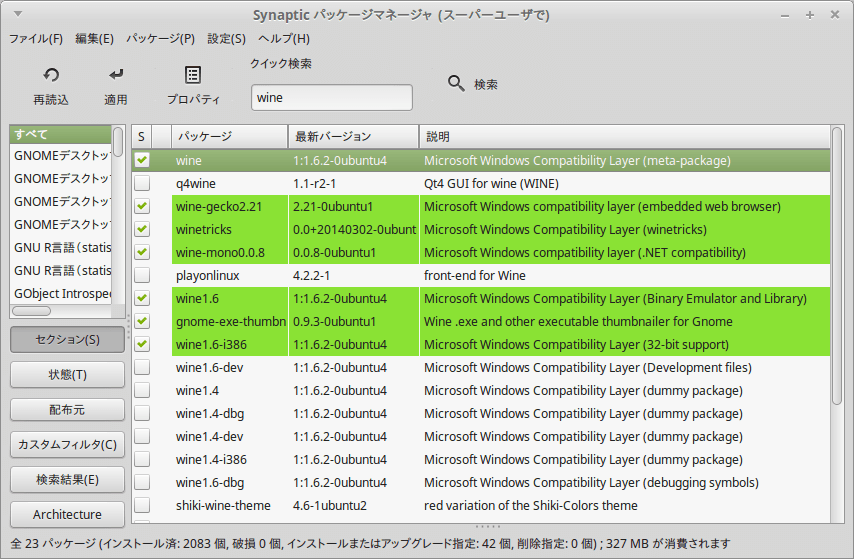Click version 2.21-0ubuntu1 cell

pos(333,206)
